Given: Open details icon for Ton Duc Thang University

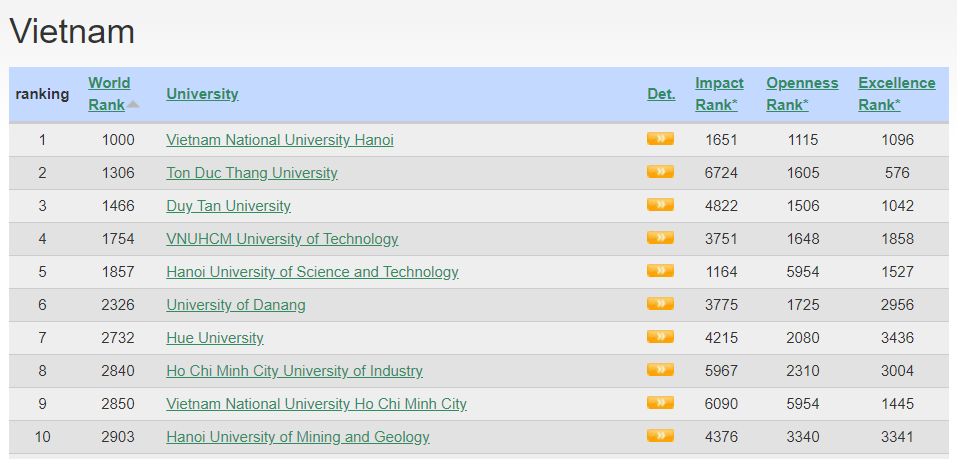Looking at the screenshot, I should tap(660, 172).
